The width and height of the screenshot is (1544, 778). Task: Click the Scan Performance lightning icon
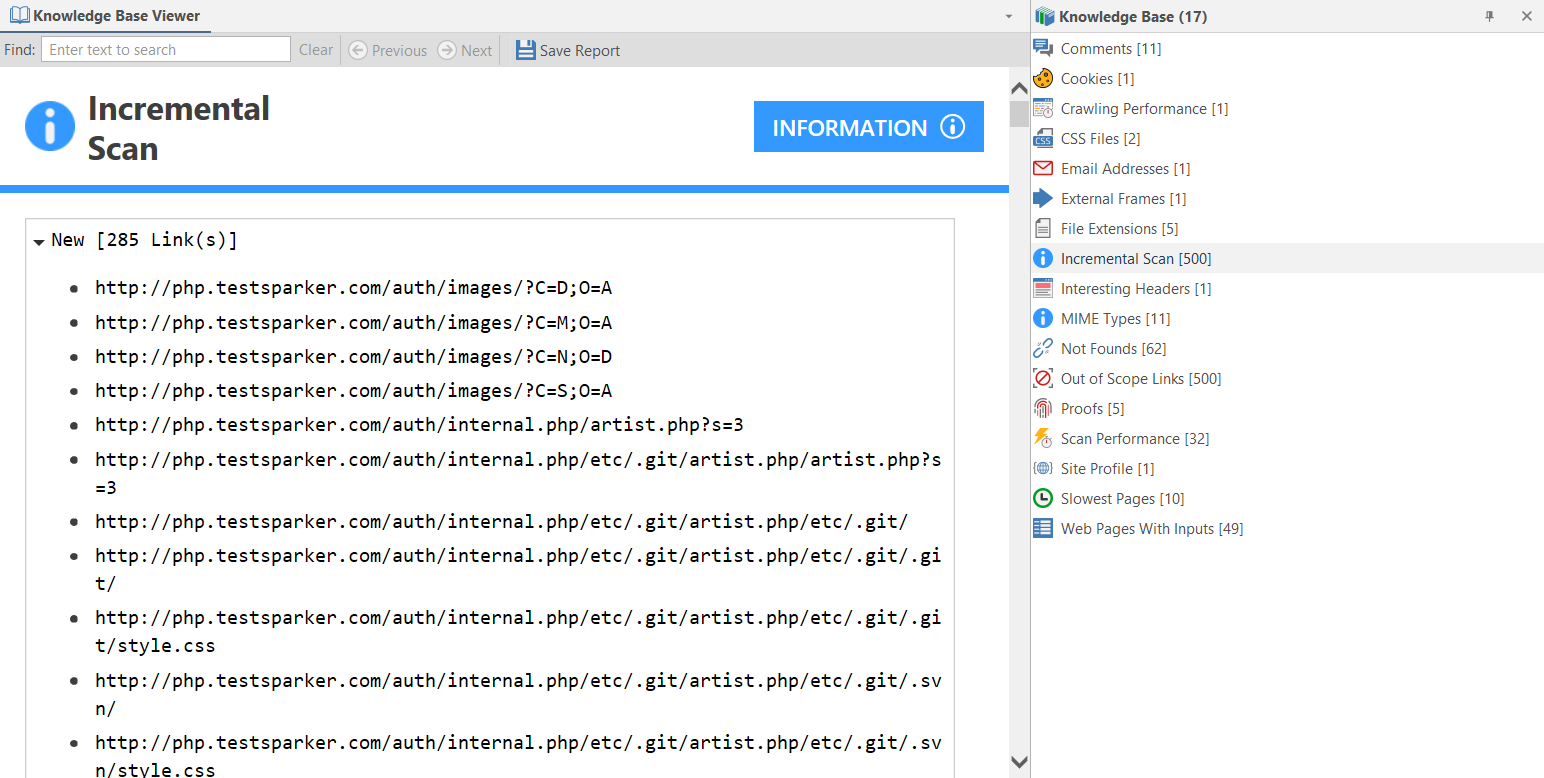[1043, 438]
